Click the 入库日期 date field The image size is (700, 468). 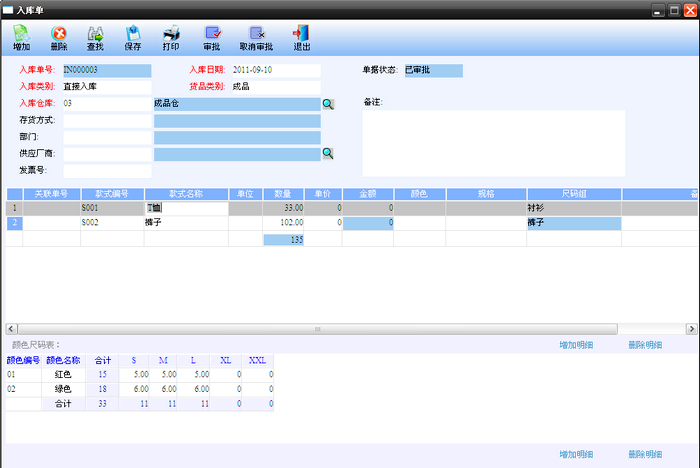click(x=275, y=71)
